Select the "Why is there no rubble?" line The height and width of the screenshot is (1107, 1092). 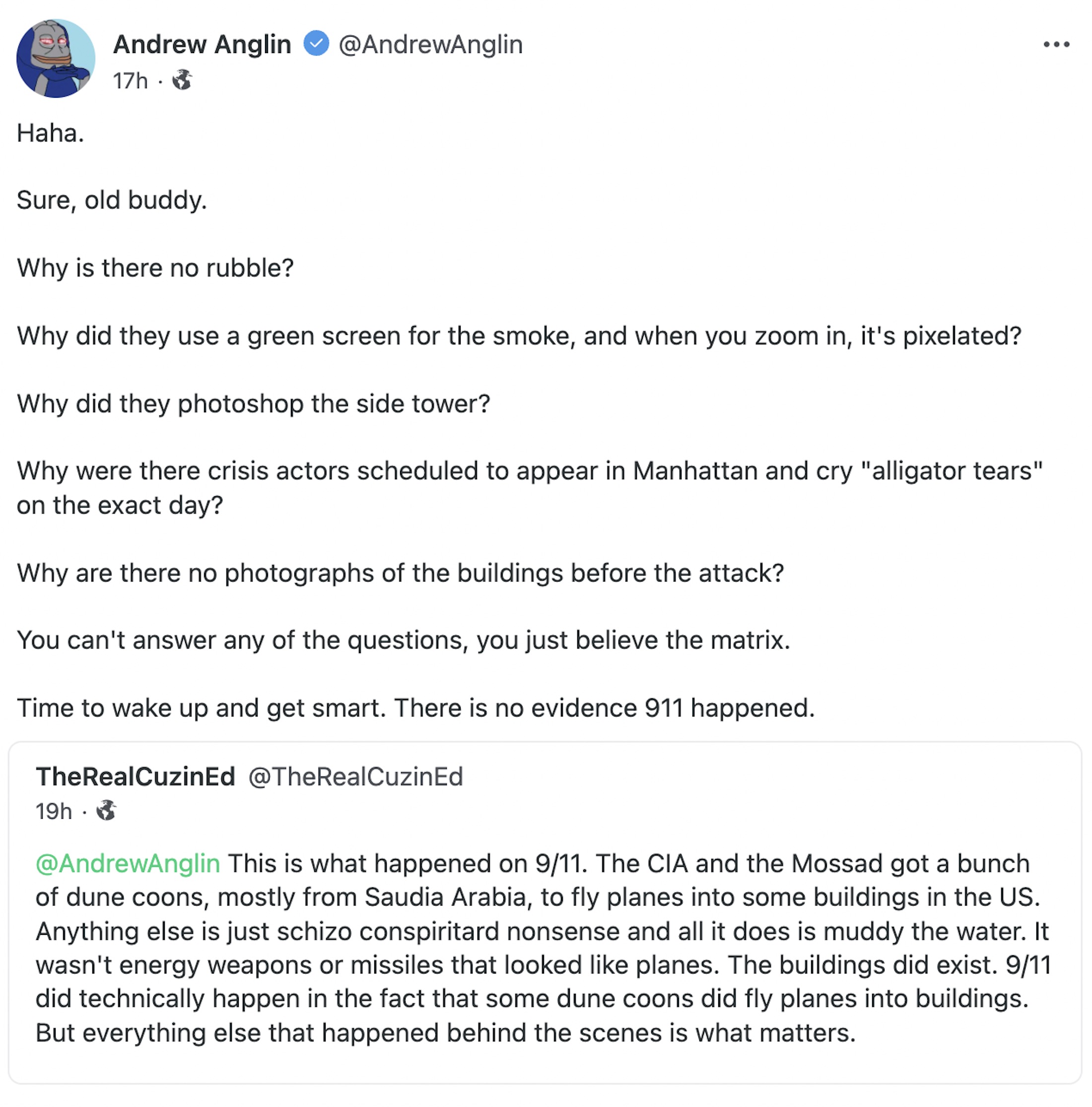coord(155,267)
